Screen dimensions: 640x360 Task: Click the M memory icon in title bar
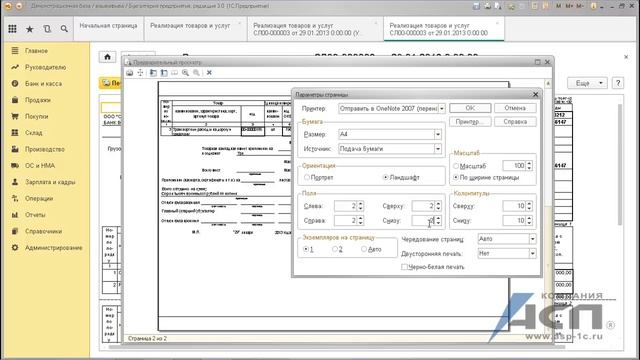[559, 6]
